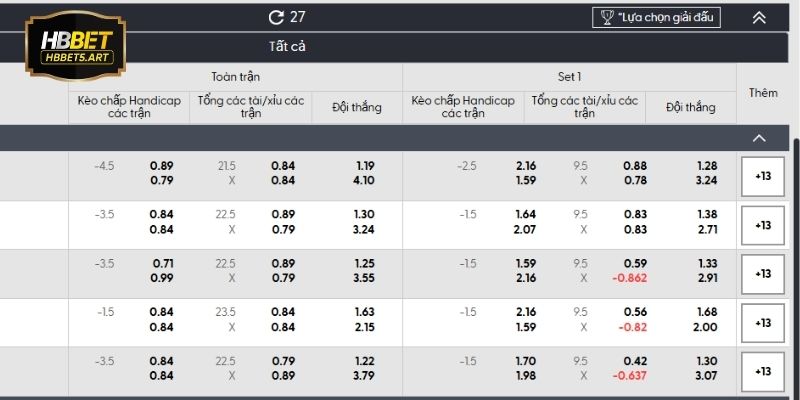Open +13 extra markets in second row
The image size is (800, 400).
click(x=763, y=225)
